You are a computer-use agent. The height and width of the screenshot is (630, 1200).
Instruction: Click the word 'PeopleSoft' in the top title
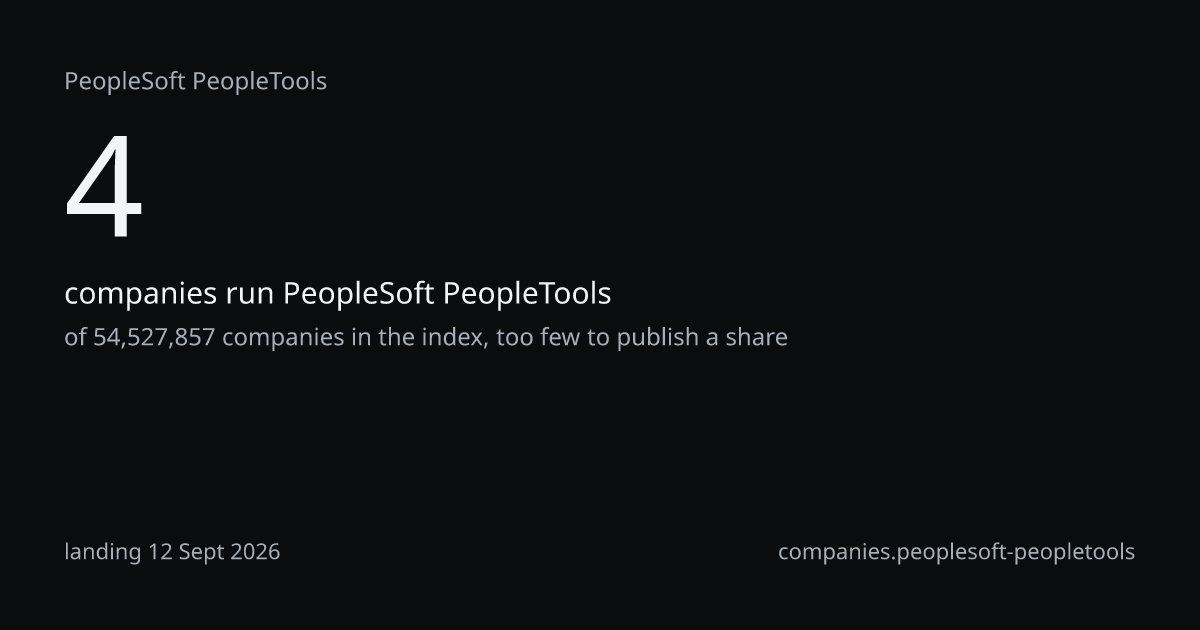point(125,82)
